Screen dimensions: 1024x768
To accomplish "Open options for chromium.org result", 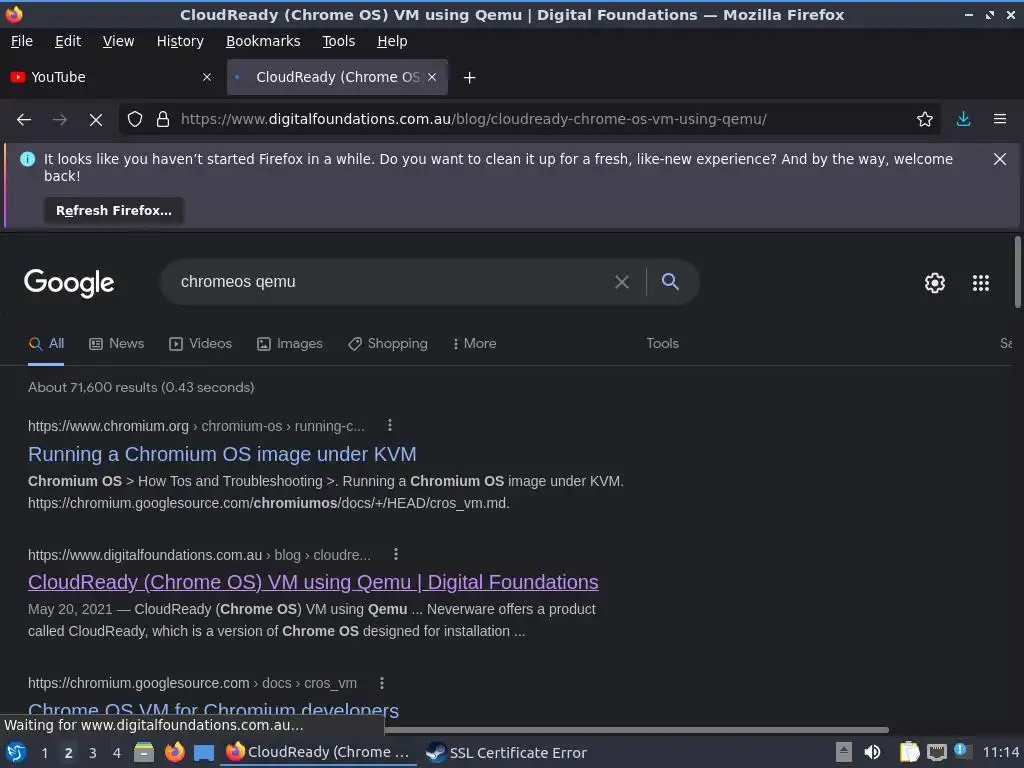I will point(390,426).
